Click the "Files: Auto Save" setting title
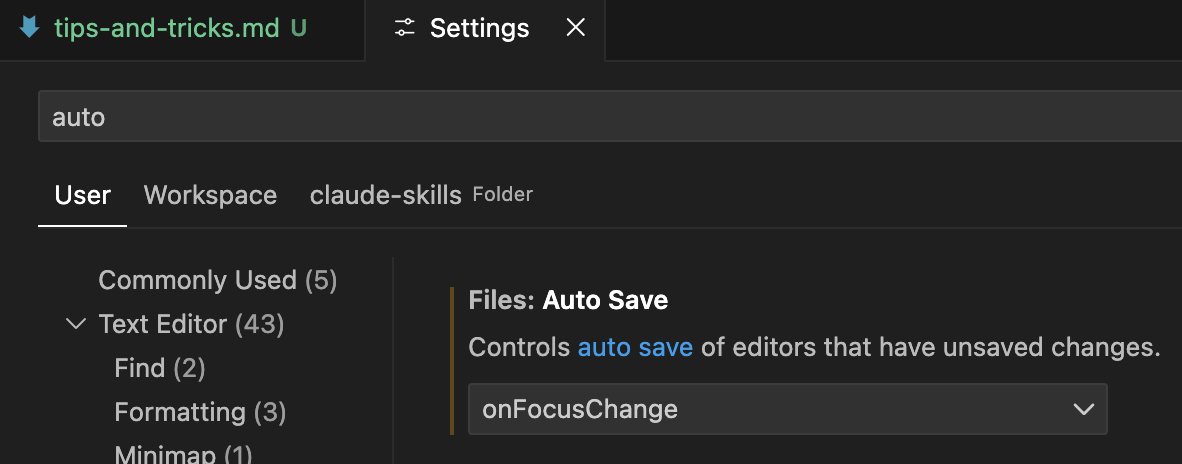The height and width of the screenshot is (464, 1182). [568, 300]
